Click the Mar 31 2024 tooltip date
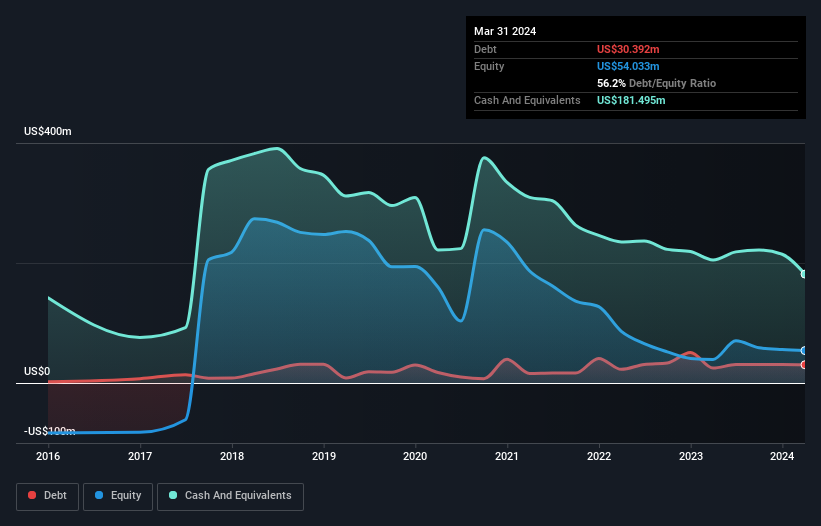Image resolution: width=821 pixels, height=526 pixels. point(505,31)
